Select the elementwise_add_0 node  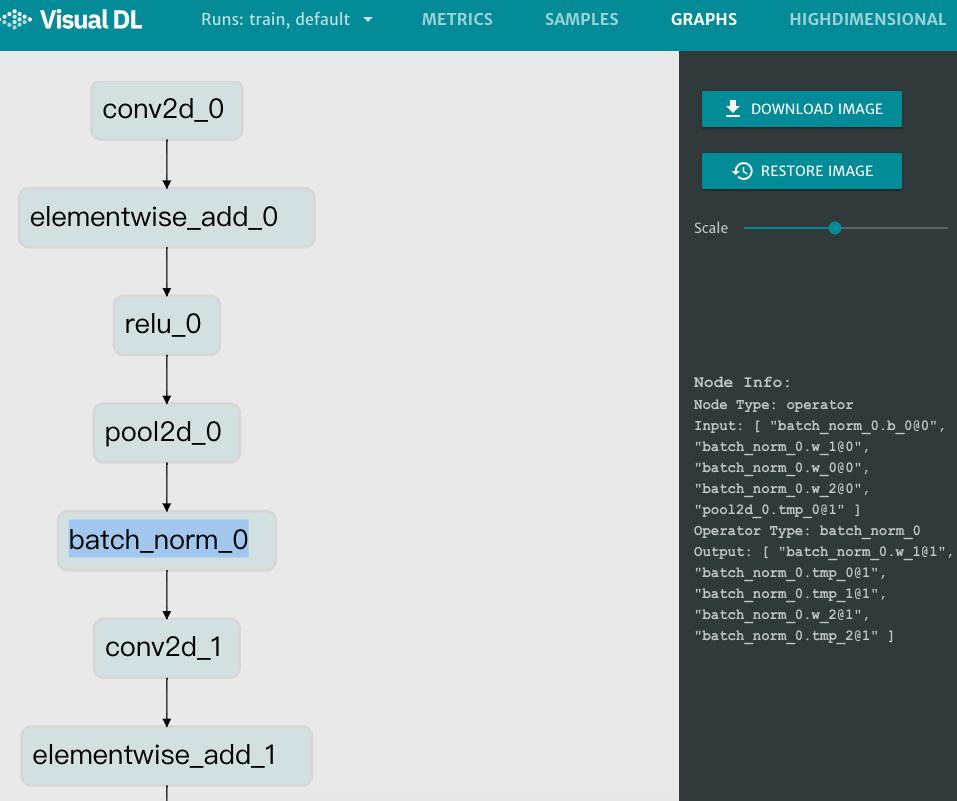point(166,217)
